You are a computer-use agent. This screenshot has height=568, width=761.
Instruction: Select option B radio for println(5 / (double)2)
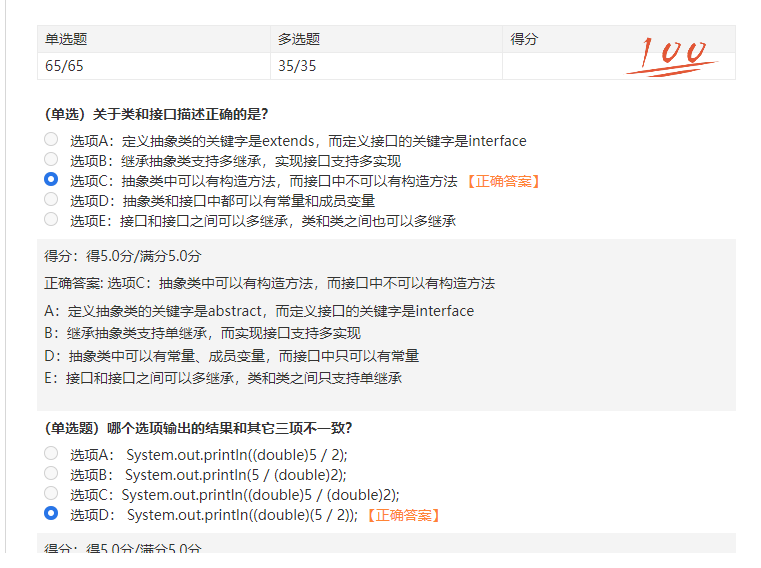click(x=51, y=473)
